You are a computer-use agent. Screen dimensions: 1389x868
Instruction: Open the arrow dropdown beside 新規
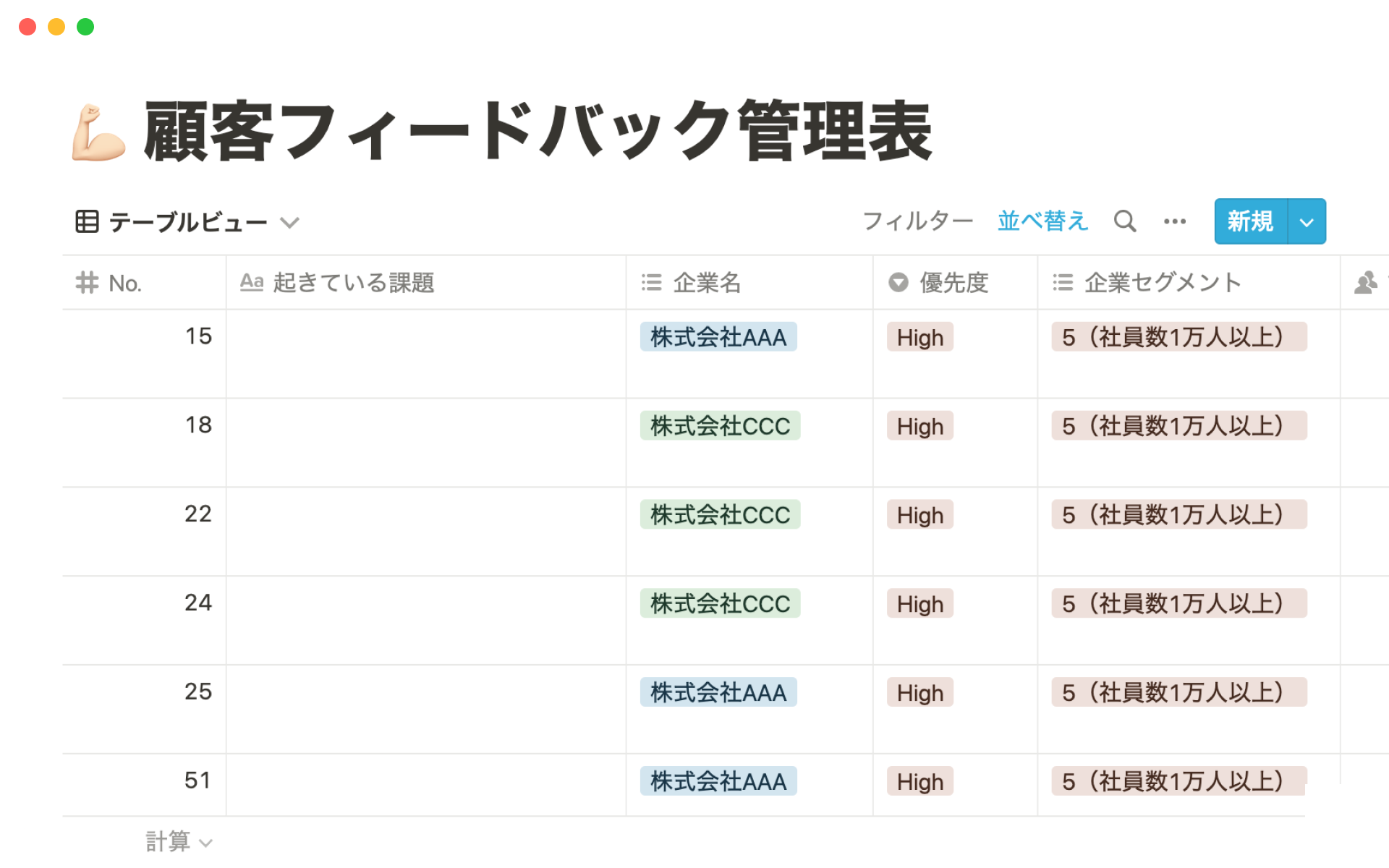[x=1307, y=222]
